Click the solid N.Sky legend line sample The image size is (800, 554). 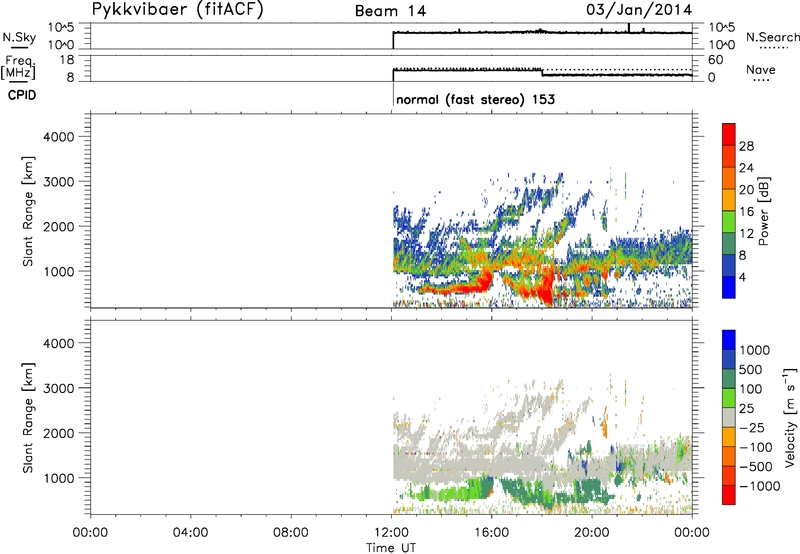click(x=19, y=48)
